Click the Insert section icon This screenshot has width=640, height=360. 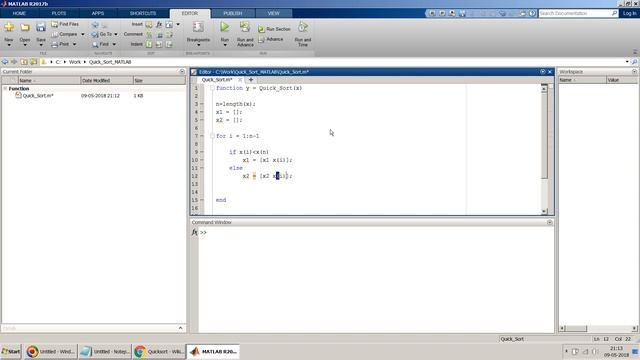click(x=149, y=24)
